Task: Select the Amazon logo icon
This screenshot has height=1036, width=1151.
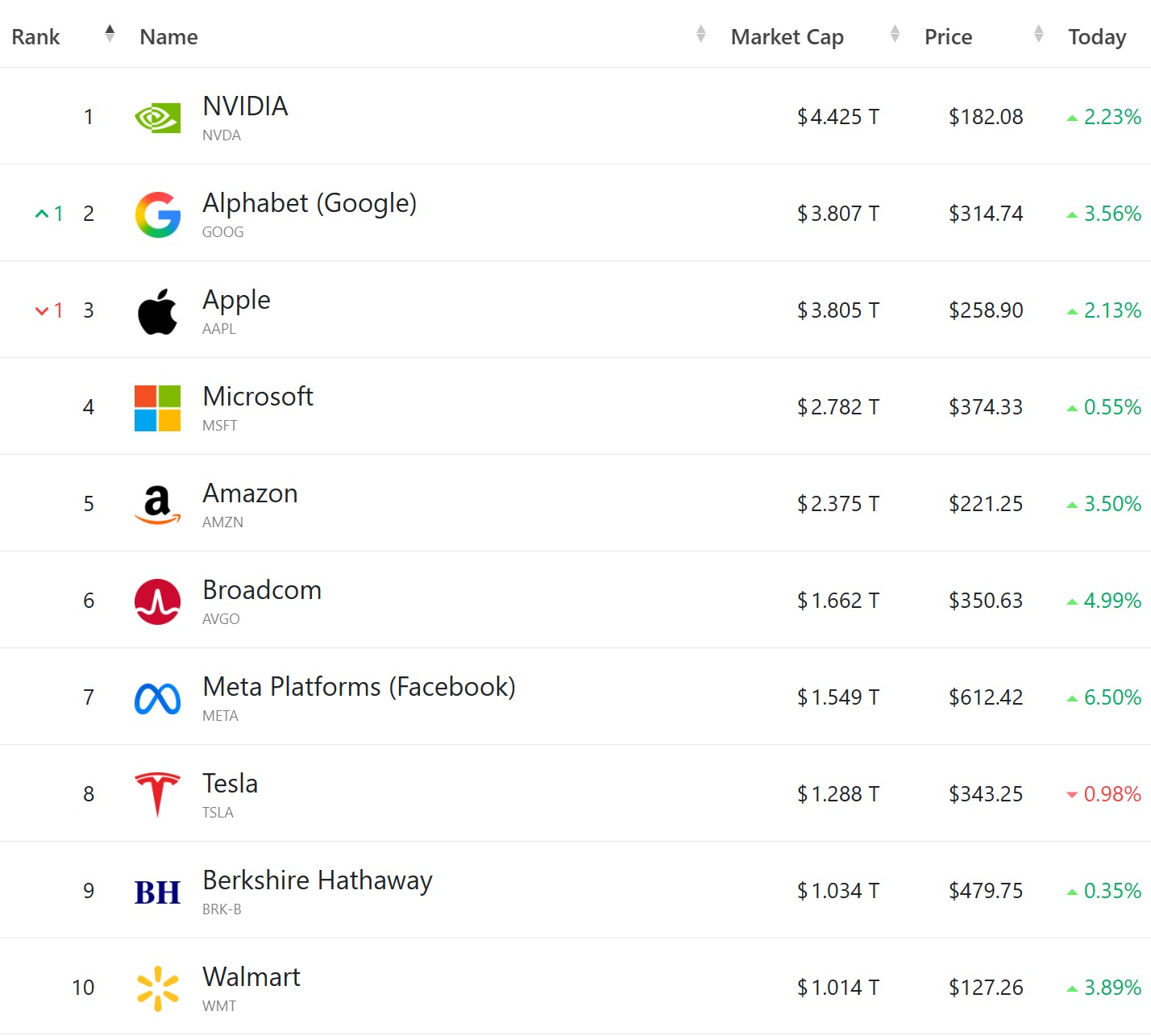Action: (157, 505)
